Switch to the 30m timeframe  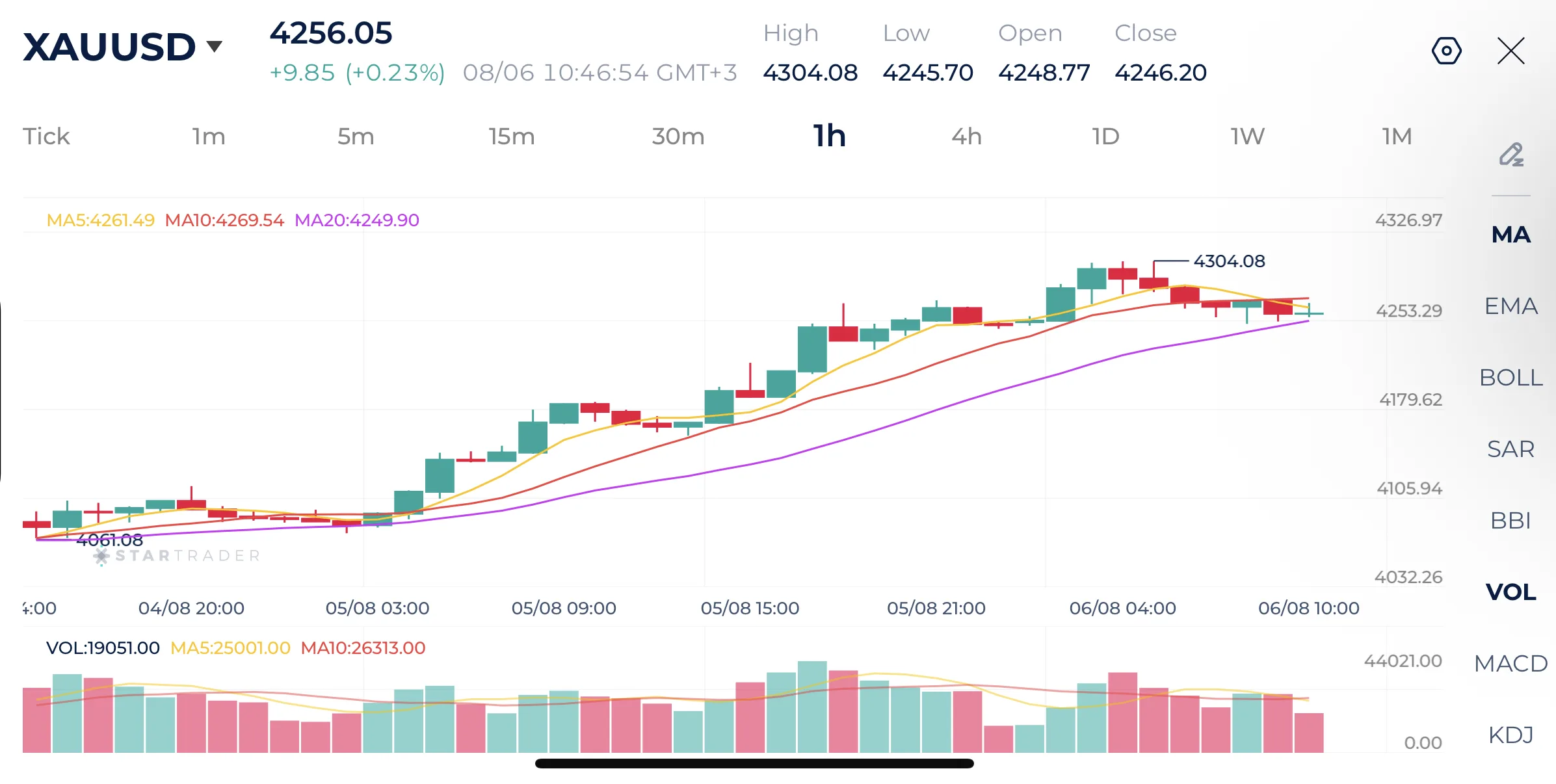tap(678, 137)
